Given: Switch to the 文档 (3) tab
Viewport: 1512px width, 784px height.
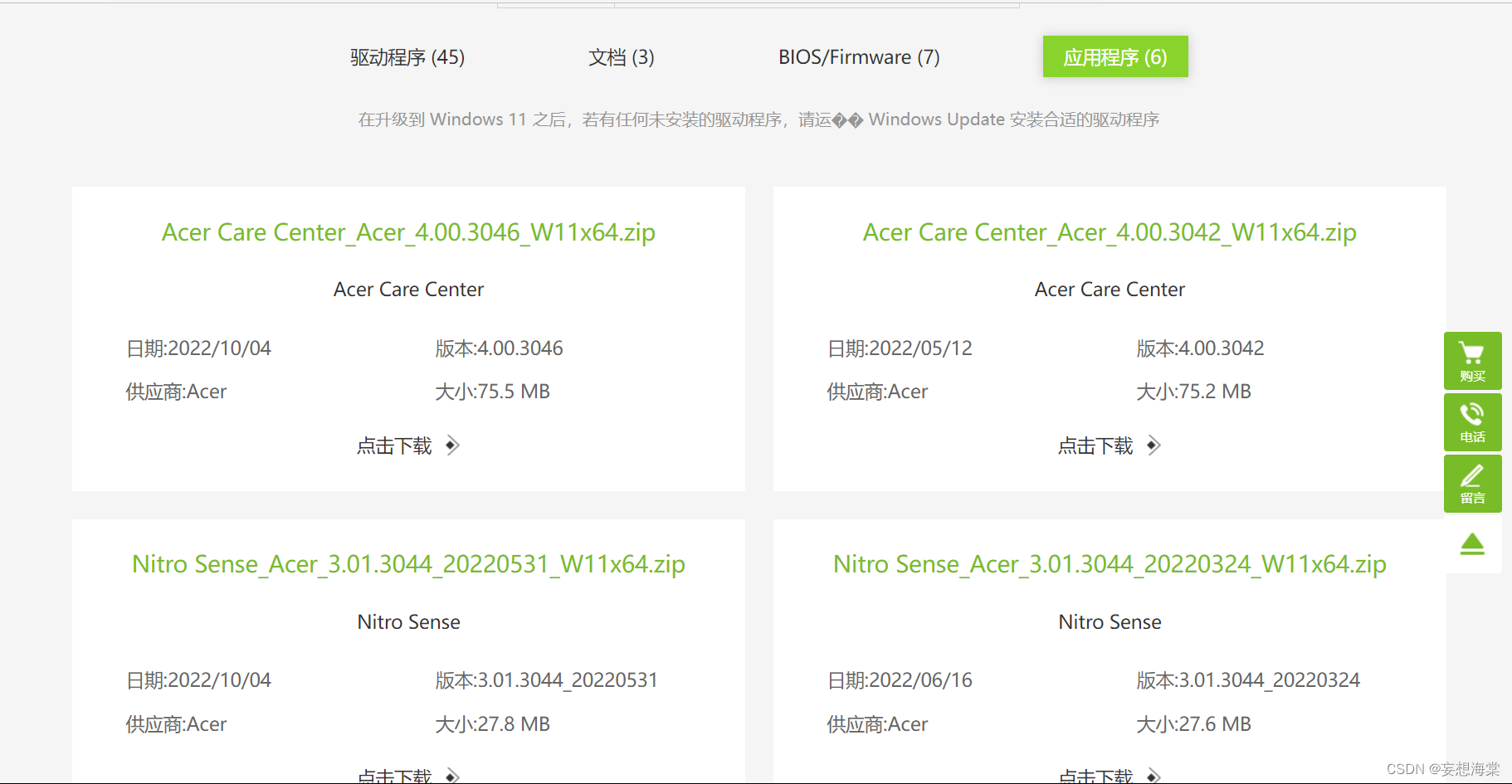Looking at the screenshot, I should tap(622, 57).
